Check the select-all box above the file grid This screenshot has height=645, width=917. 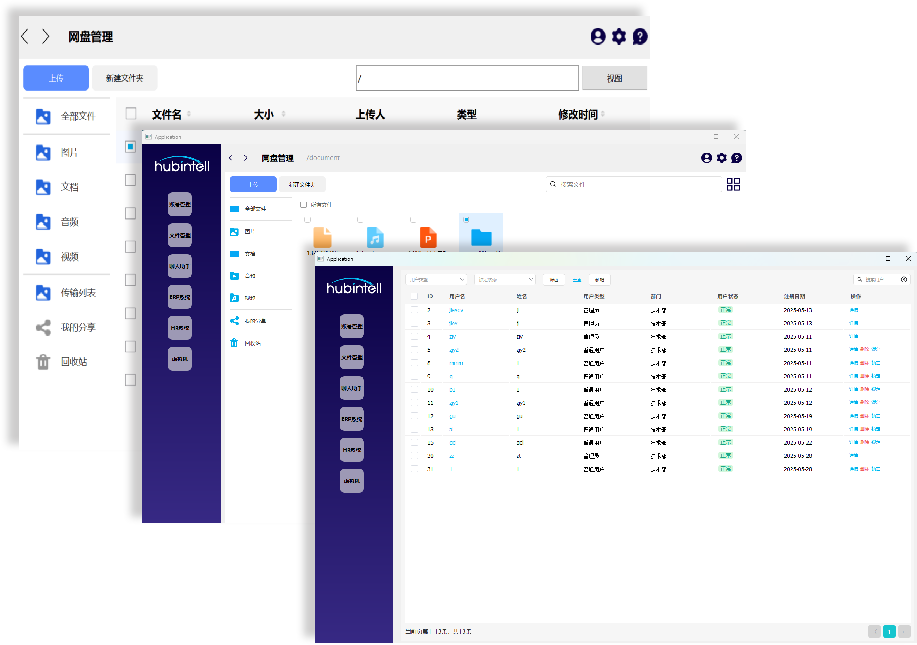[x=303, y=204]
